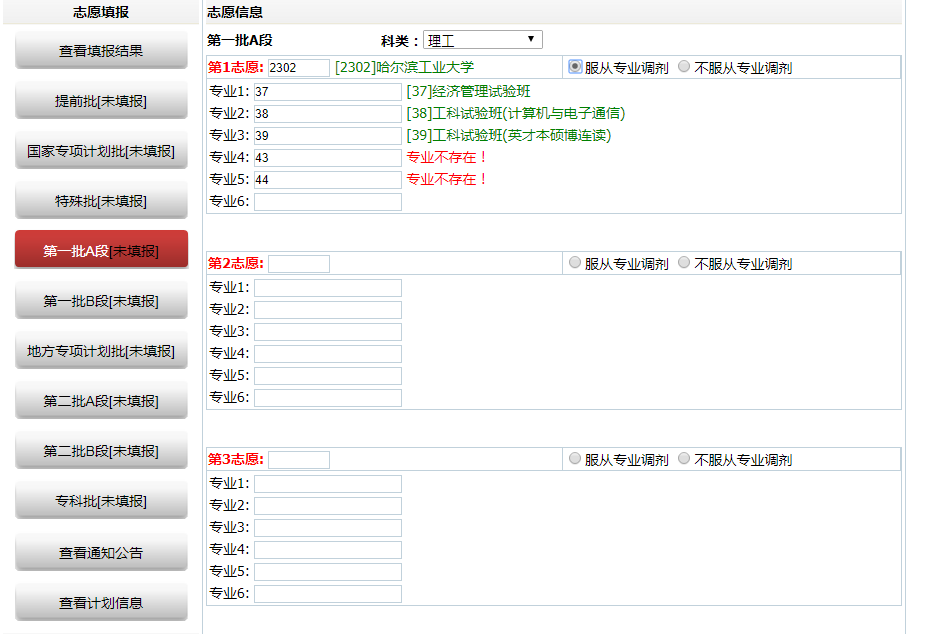
Task: Select 服从专业调剂 for 第1志愿
Action: click(x=575, y=67)
